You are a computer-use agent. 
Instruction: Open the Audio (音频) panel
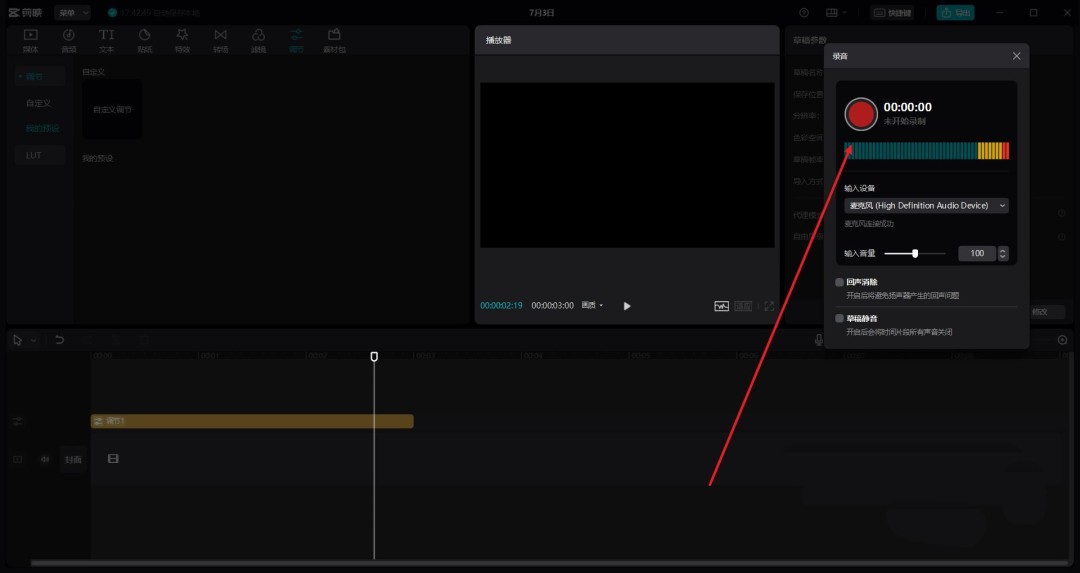point(69,40)
